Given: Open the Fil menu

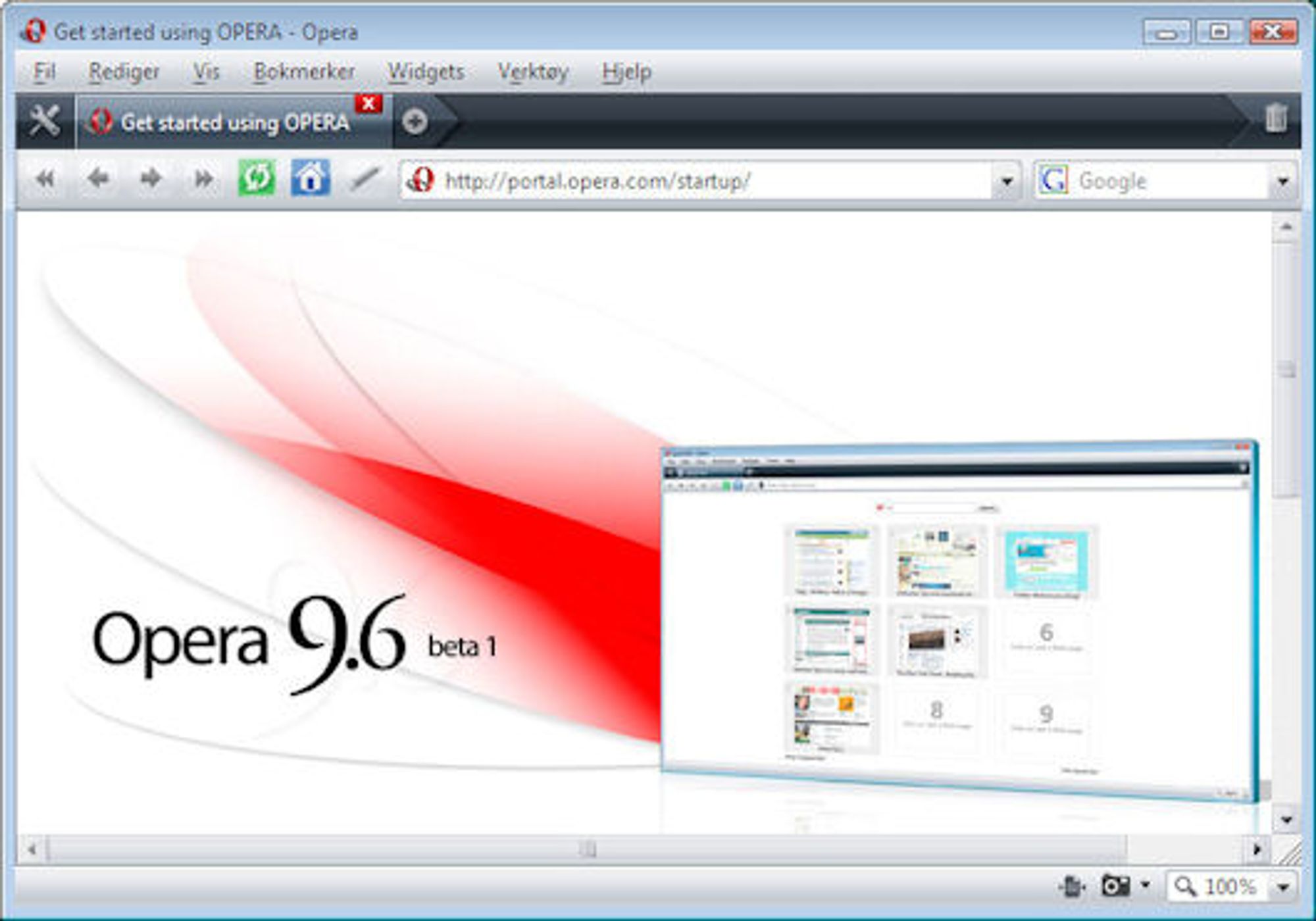Looking at the screenshot, I should (x=44, y=71).
